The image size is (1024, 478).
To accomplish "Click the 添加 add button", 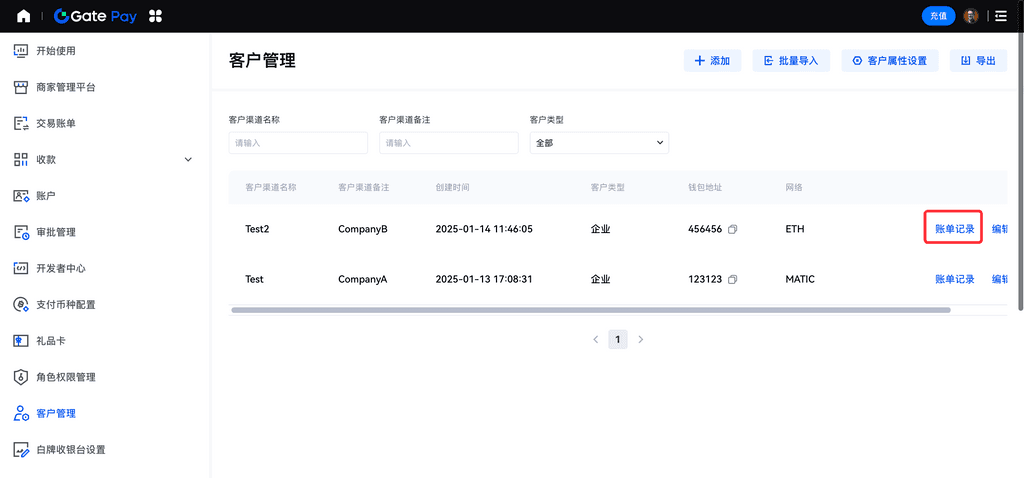I will [x=712, y=61].
